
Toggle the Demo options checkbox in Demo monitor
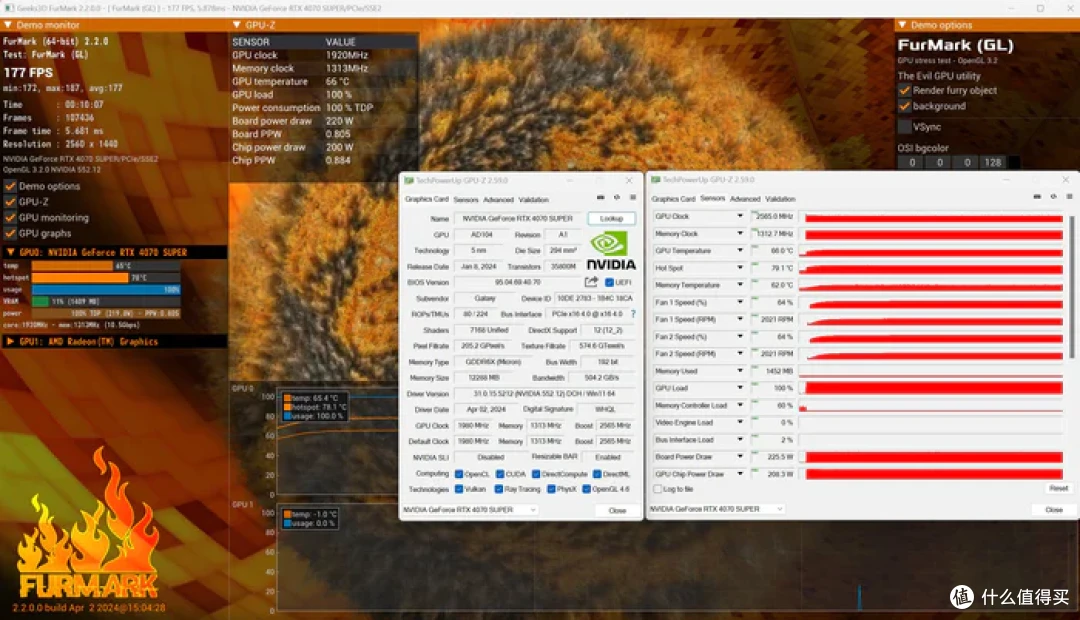pos(10,186)
